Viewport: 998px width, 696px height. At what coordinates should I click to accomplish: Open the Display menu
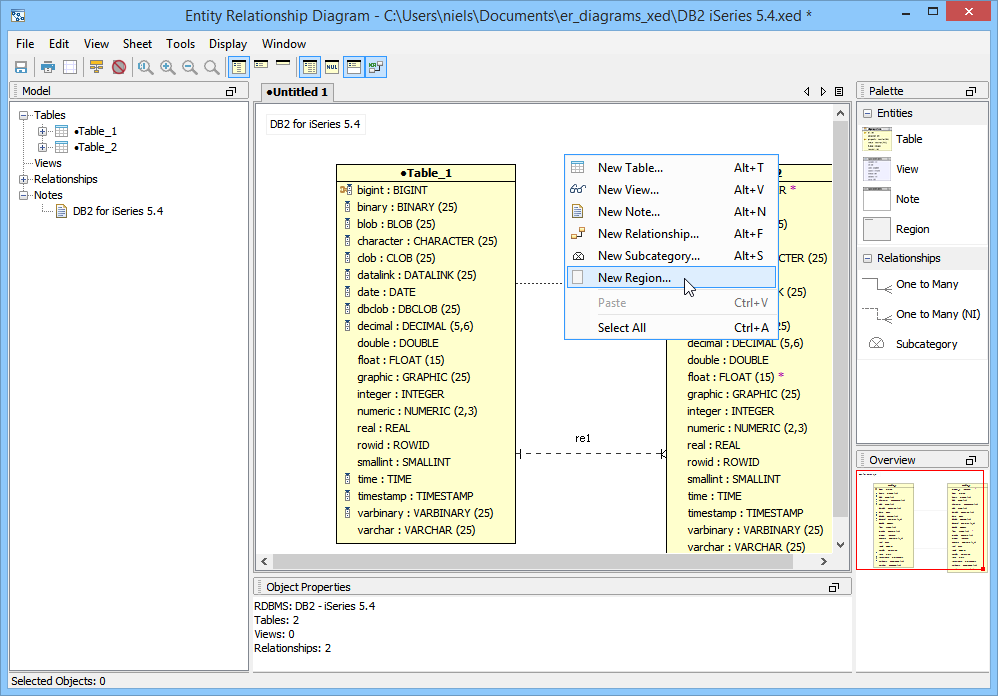coord(228,44)
